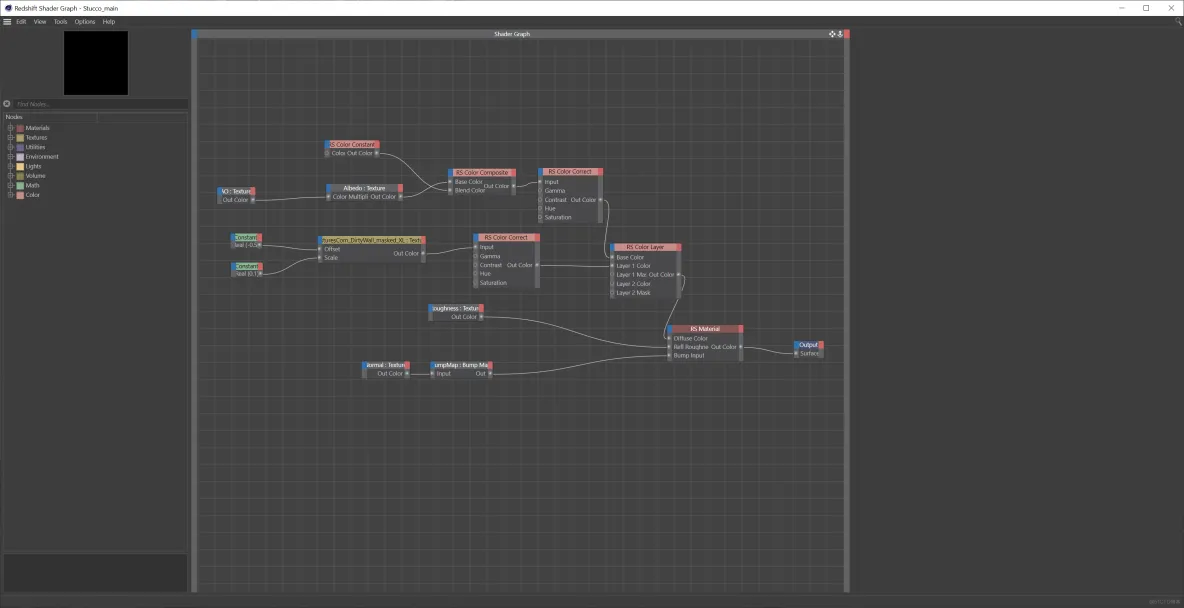Screen dimensions: 1184x608
Task: Expand the Color node category
Action: coord(11,195)
